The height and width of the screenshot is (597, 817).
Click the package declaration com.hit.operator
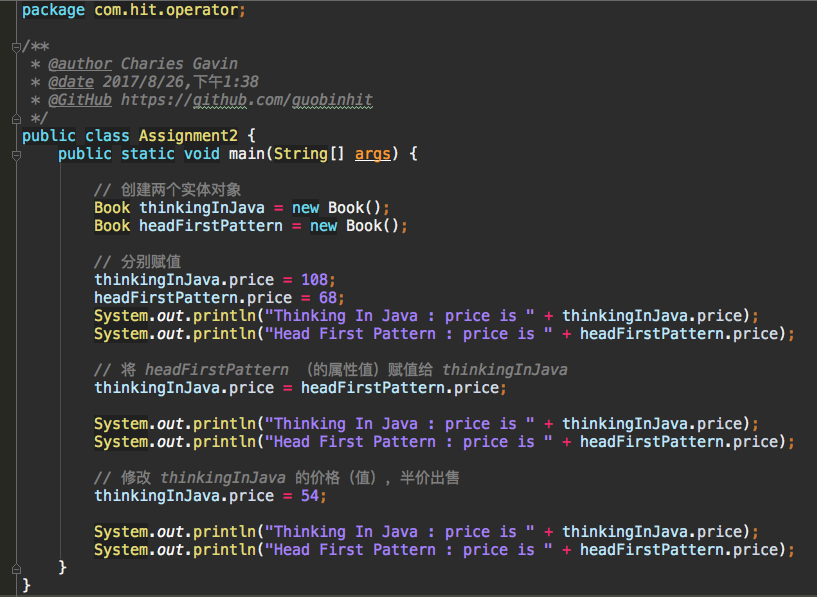pyautogui.click(x=170, y=9)
